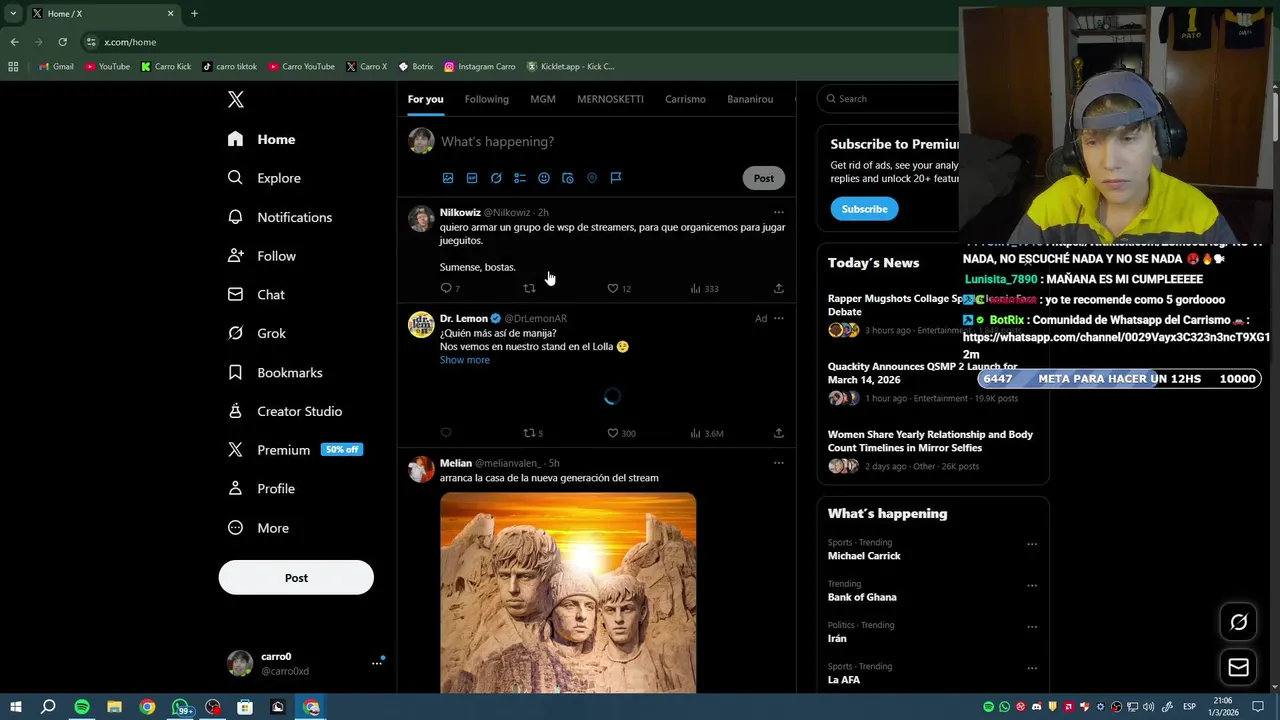Click the large white Post button

(x=296, y=578)
